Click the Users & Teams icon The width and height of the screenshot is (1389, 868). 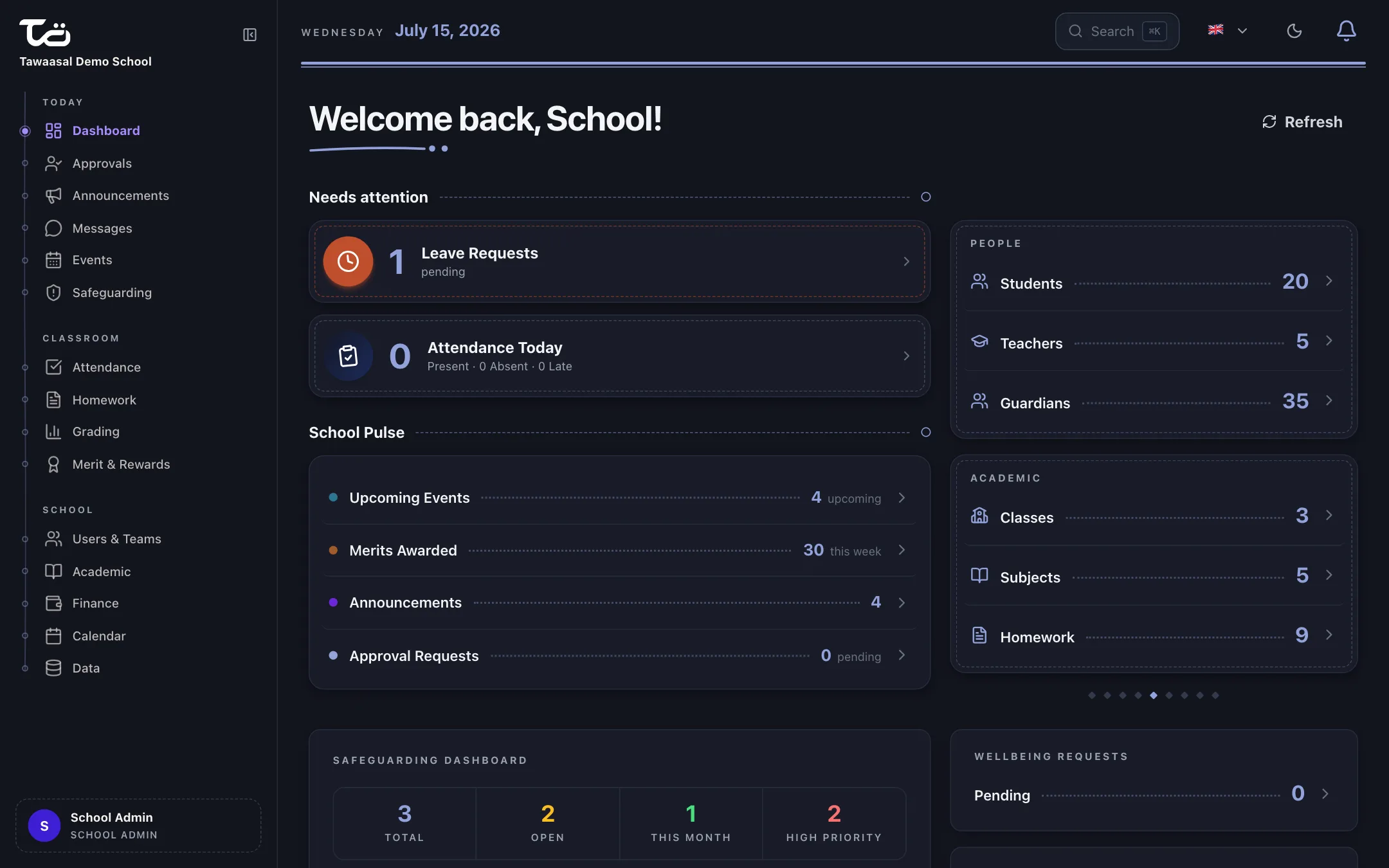tap(53, 539)
